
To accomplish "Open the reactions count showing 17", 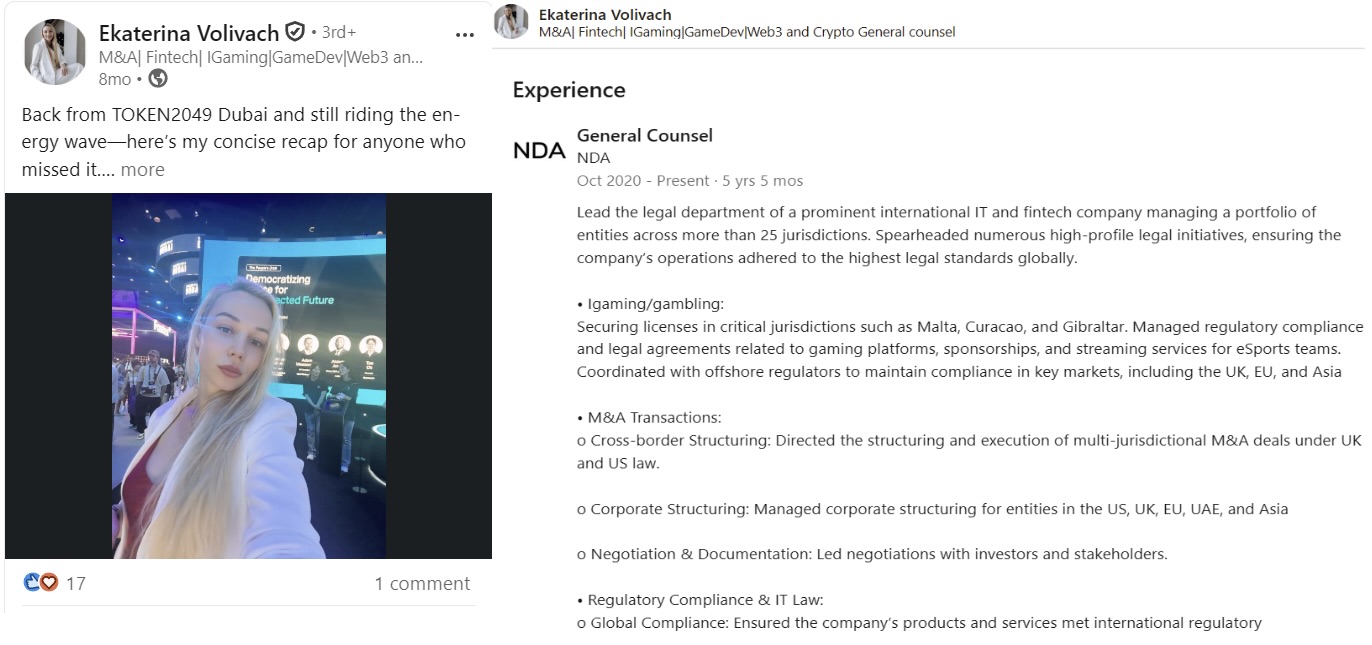I will click(76, 583).
